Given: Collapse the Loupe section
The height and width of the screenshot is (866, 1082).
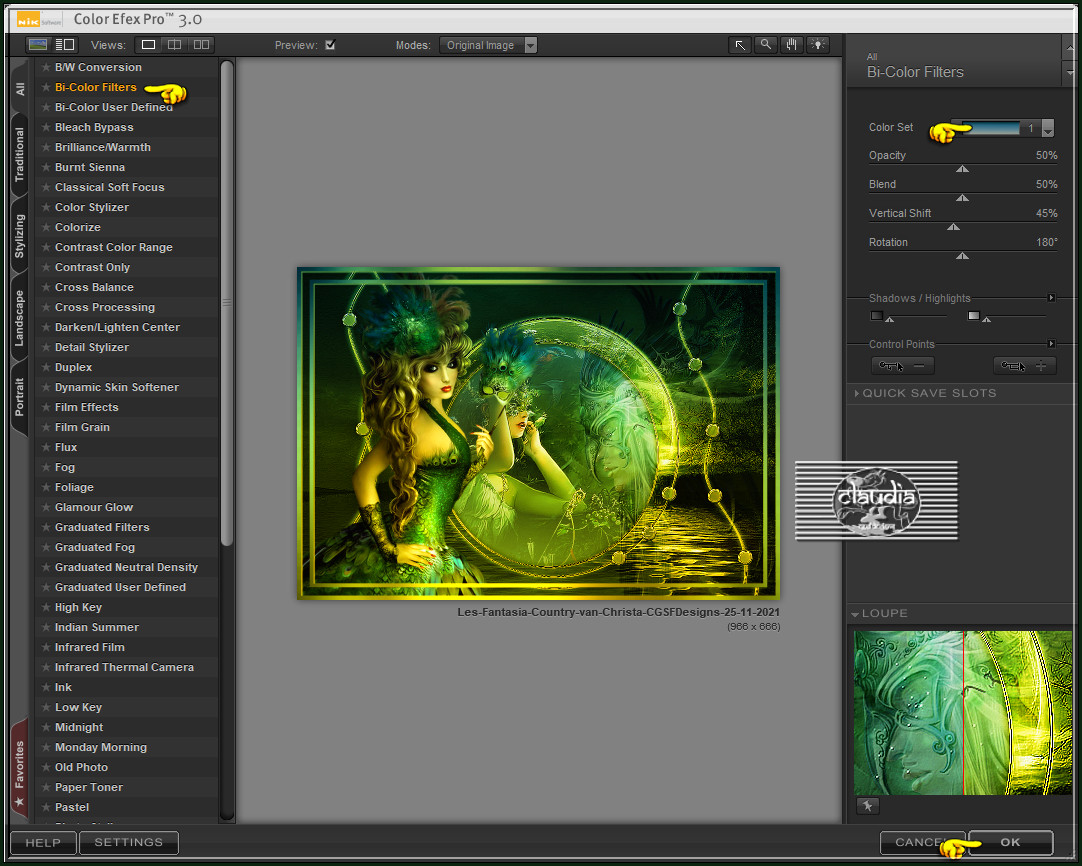Looking at the screenshot, I should pyautogui.click(x=856, y=613).
